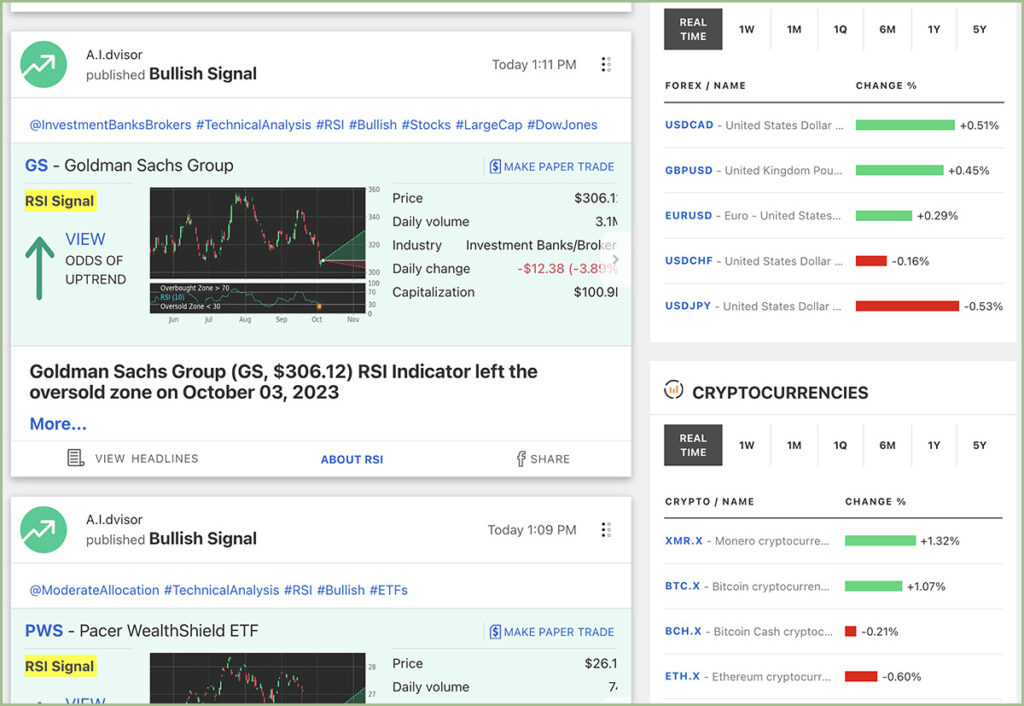Select the Forex 1Y tab
The width and height of the screenshot is (1024, 706).
[x=934, y=29]
